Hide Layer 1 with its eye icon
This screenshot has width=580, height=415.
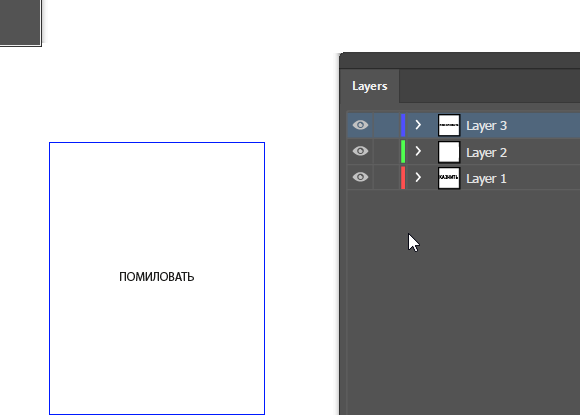[360, 177]
